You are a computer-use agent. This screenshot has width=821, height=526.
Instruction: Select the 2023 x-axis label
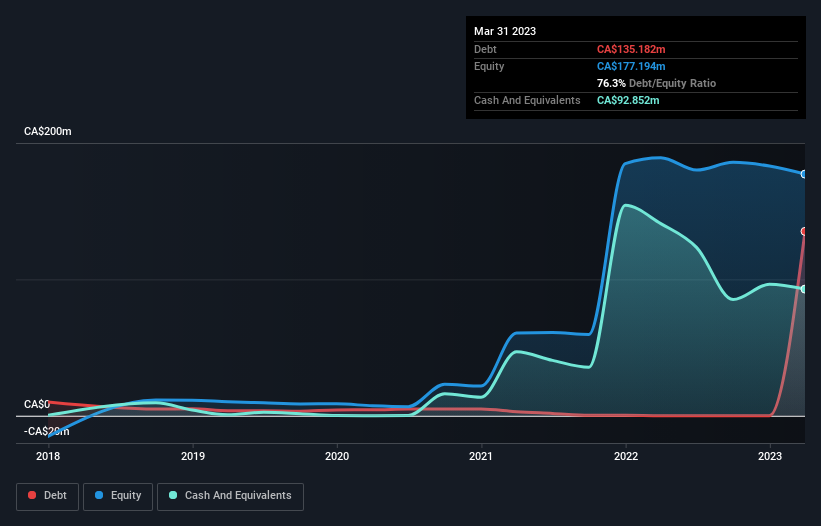770,456
